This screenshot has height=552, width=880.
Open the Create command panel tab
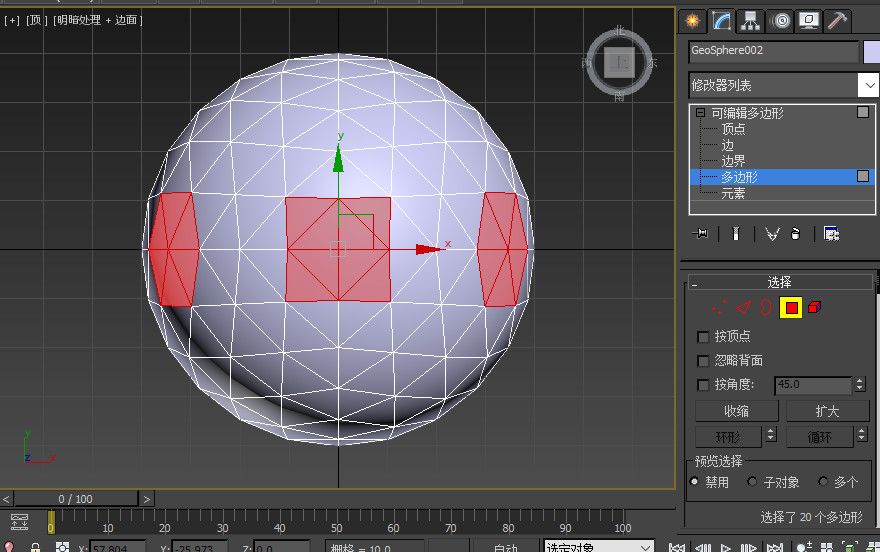[x=693, y=20]
